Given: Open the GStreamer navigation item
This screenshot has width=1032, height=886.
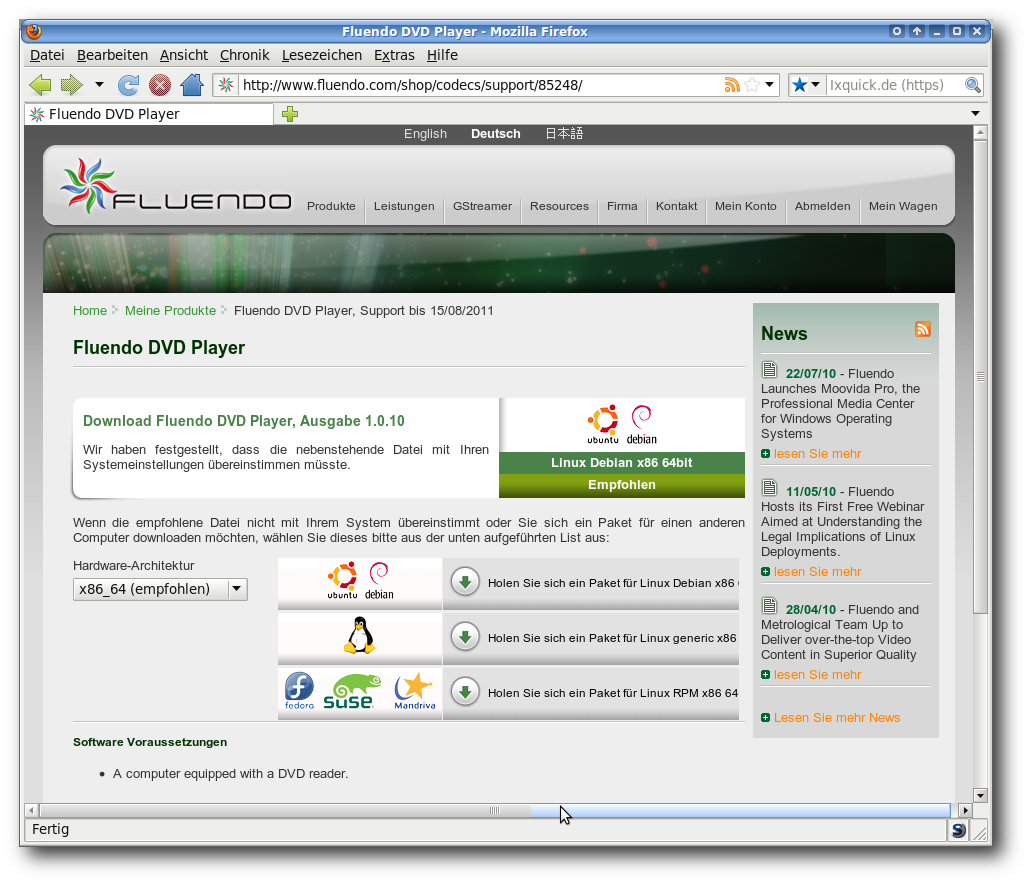Looking at the screenshot, I should 482,206.
